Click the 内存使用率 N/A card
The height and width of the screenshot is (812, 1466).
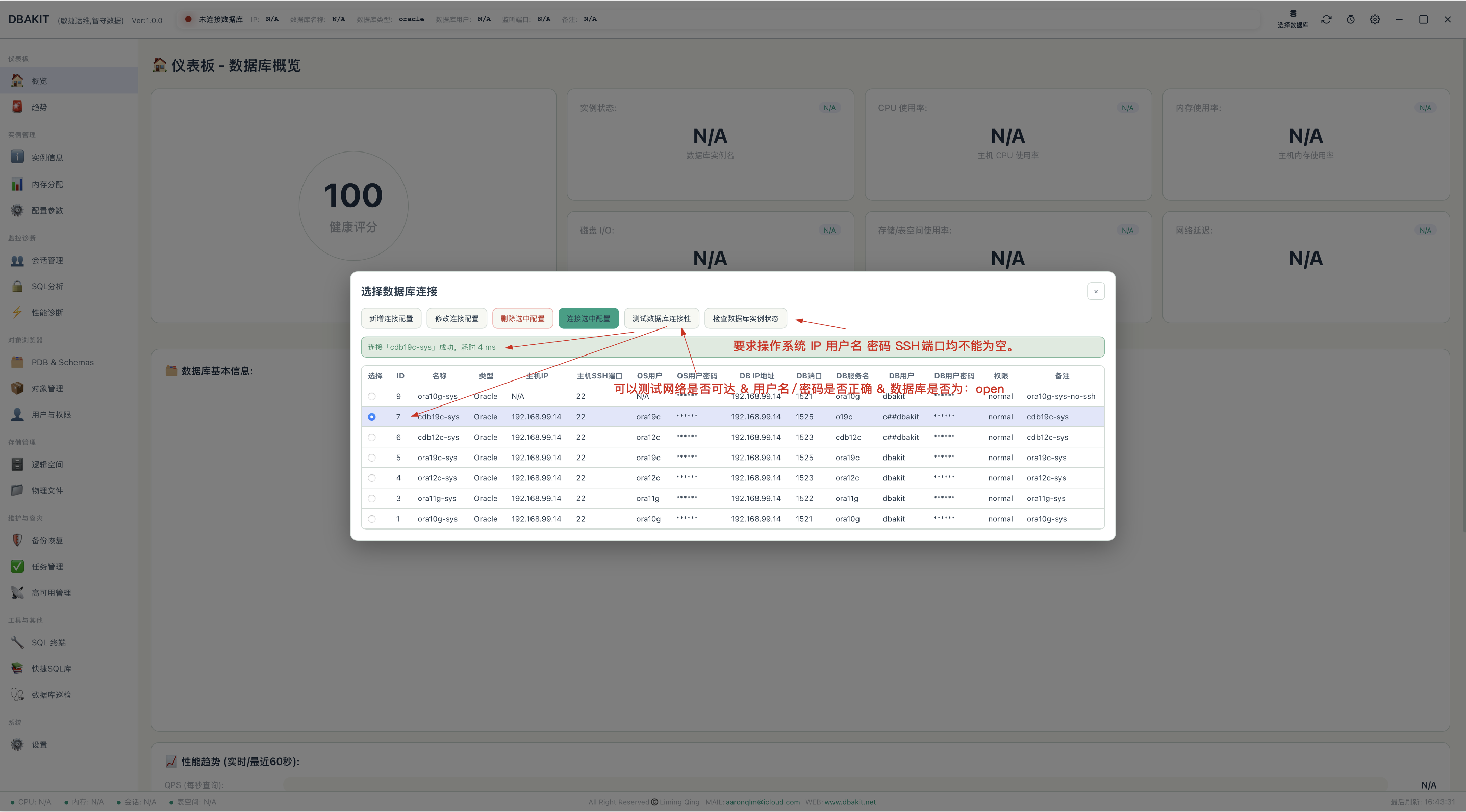click(x=1305, y=144)
